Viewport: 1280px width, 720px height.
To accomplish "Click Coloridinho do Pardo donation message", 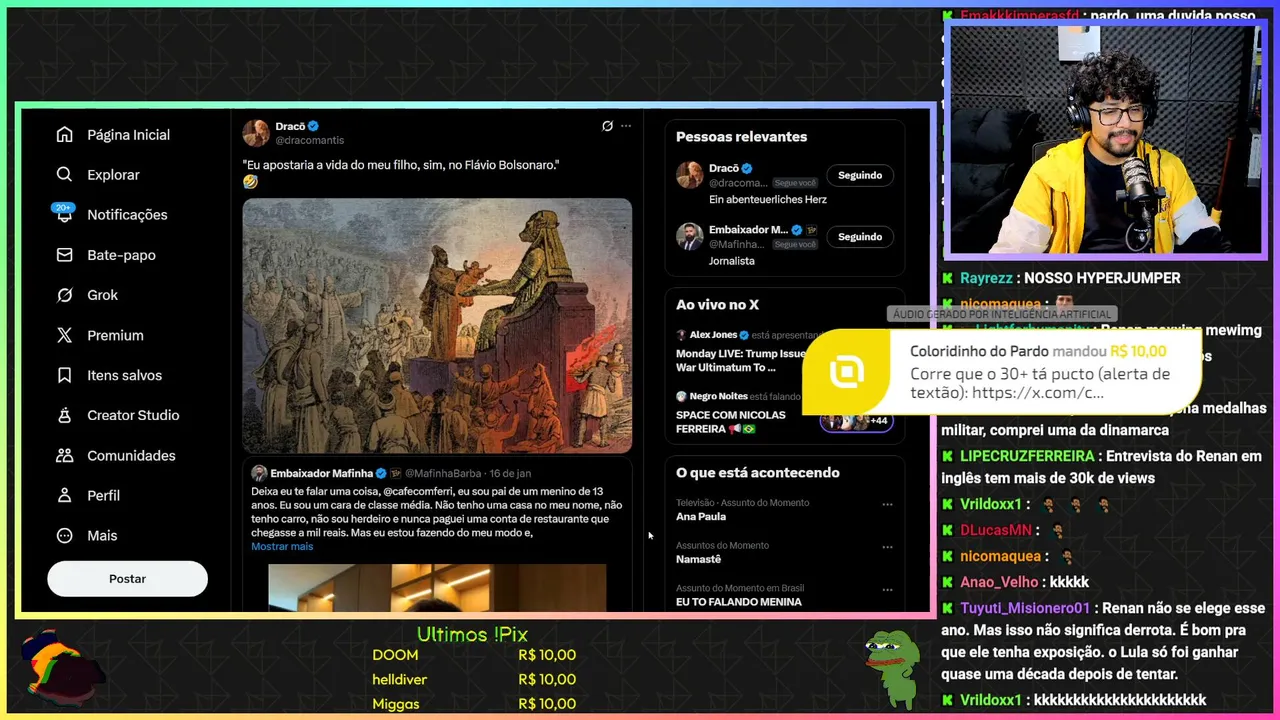I will pyautogui.click(x=1040, y=383).
